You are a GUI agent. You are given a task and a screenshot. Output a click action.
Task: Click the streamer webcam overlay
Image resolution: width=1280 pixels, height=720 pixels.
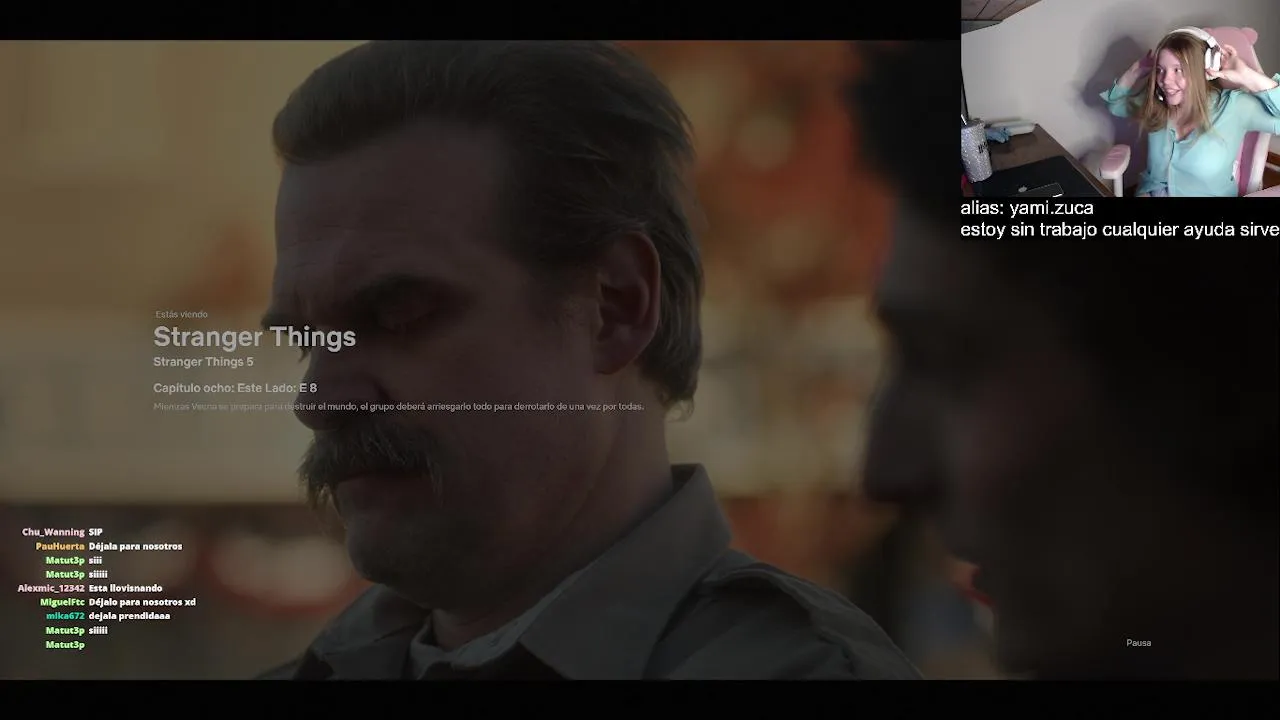(1120, 98)
